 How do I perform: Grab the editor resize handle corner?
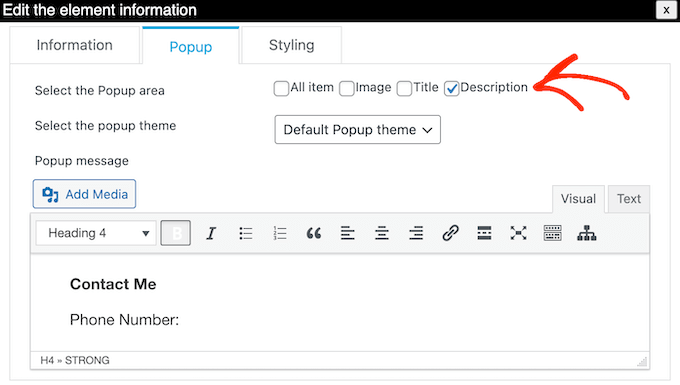[642, 361]
